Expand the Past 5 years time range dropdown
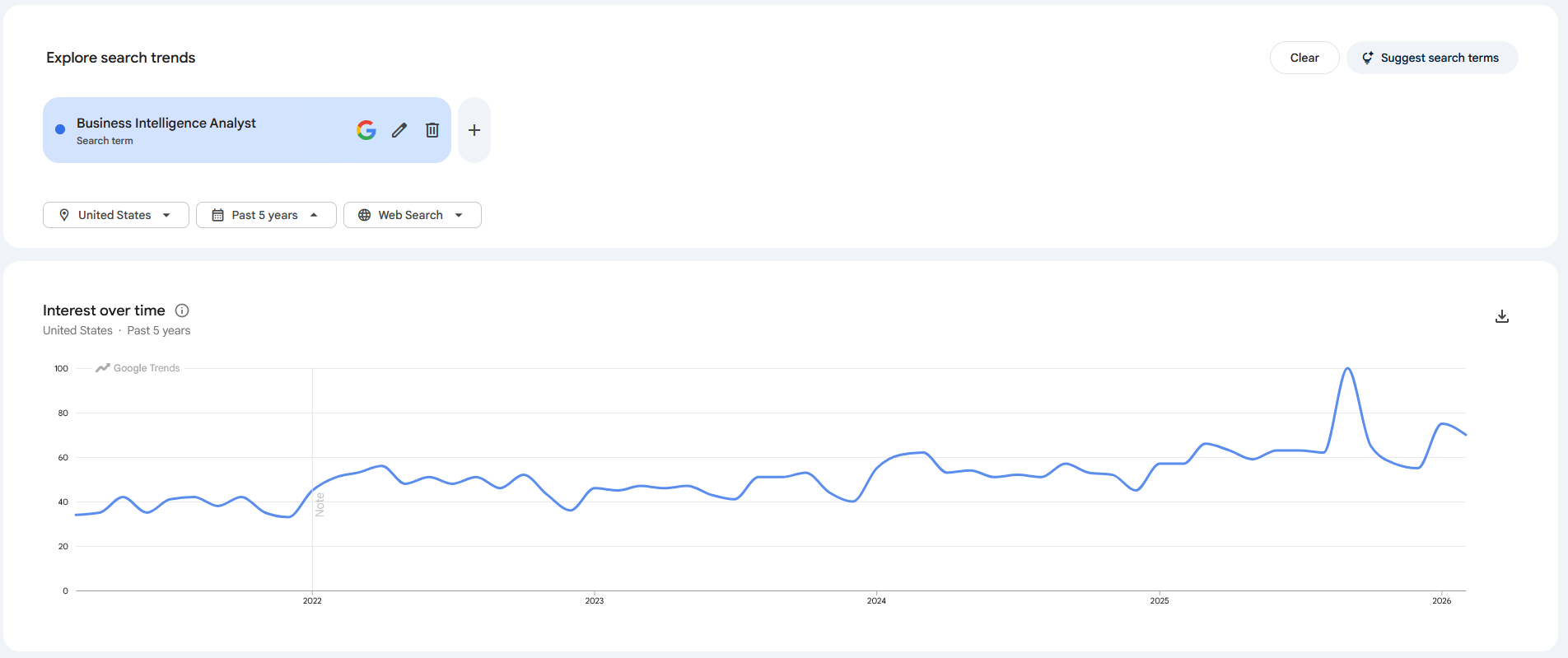Image resolution: width=1568 pixels, height=658 pixels. (266, 215)
